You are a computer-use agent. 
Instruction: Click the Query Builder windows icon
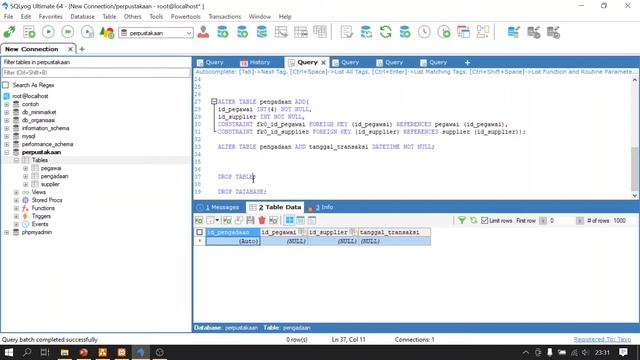coord(463,32)
